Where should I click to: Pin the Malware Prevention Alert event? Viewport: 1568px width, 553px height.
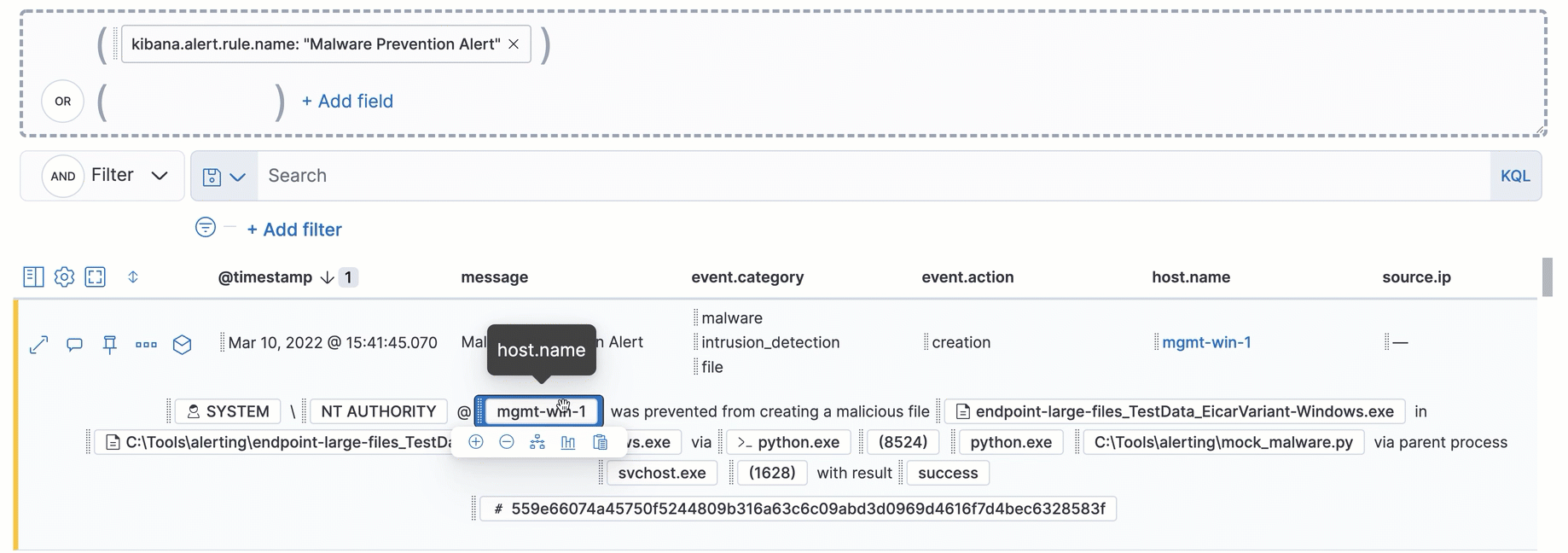point(110,345)
